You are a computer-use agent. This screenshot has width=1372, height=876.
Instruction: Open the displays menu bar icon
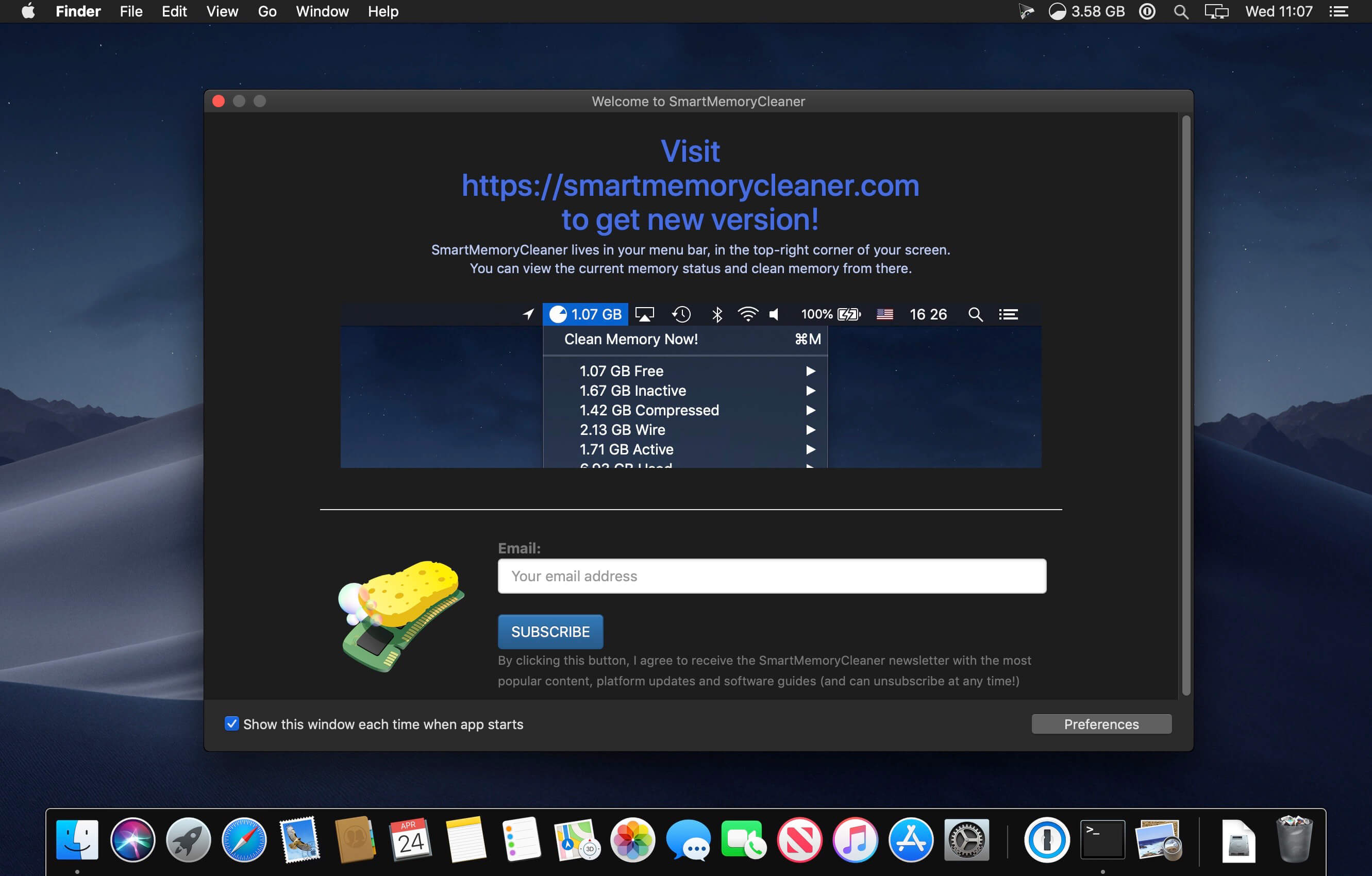point(1216,11)
